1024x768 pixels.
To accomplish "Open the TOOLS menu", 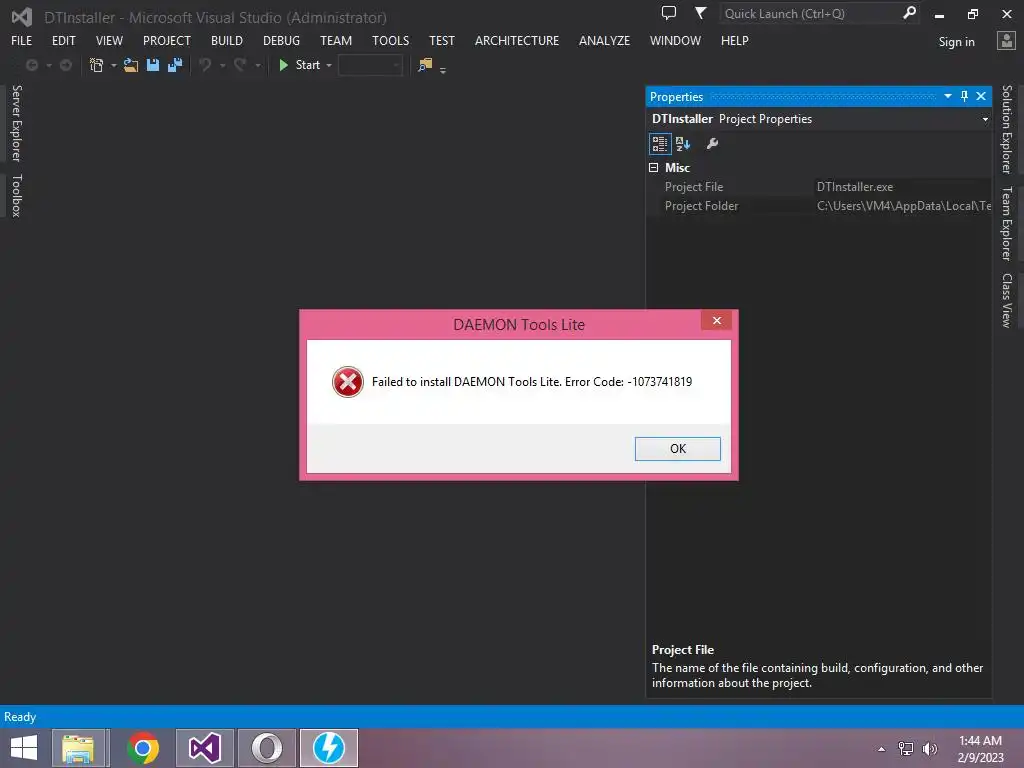I will [x=391, y=40].
